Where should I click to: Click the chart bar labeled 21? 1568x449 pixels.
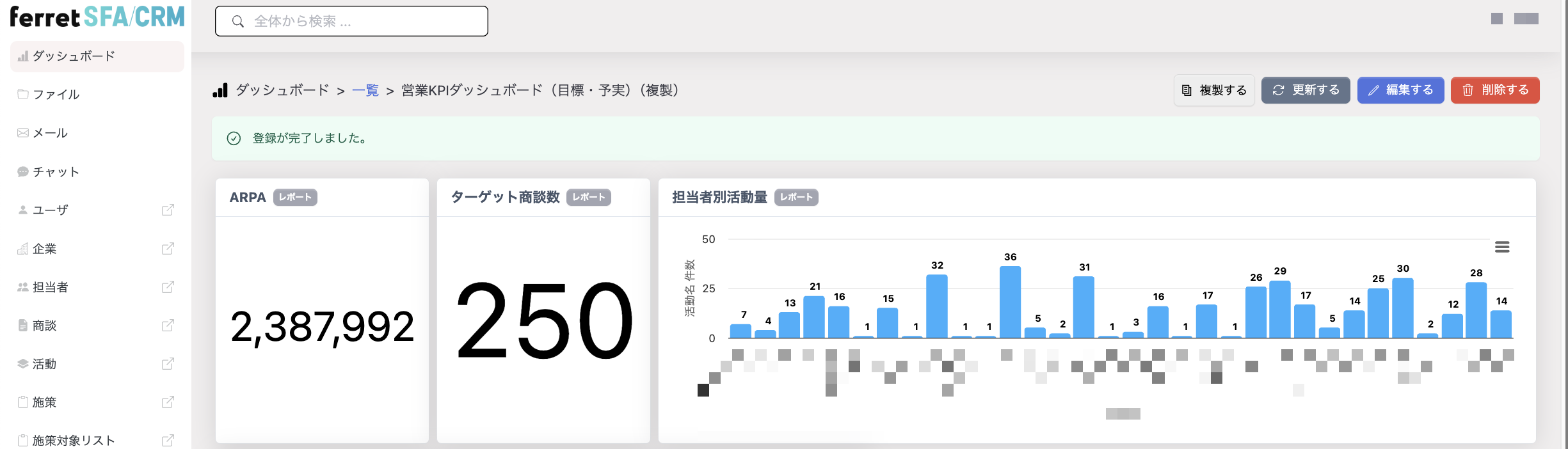[x=814, y=317]
